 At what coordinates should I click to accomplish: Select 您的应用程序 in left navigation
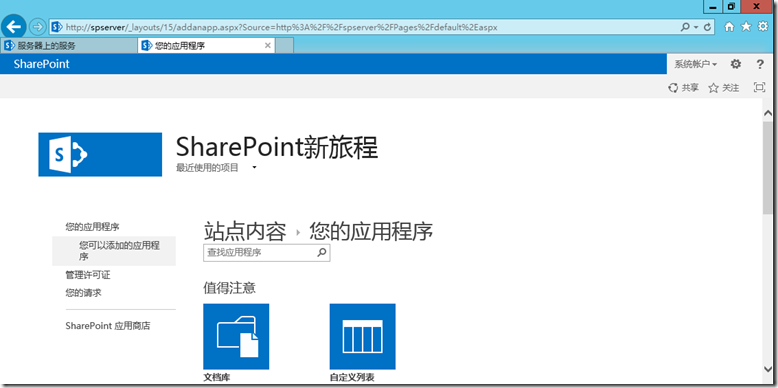pos(92,227)
